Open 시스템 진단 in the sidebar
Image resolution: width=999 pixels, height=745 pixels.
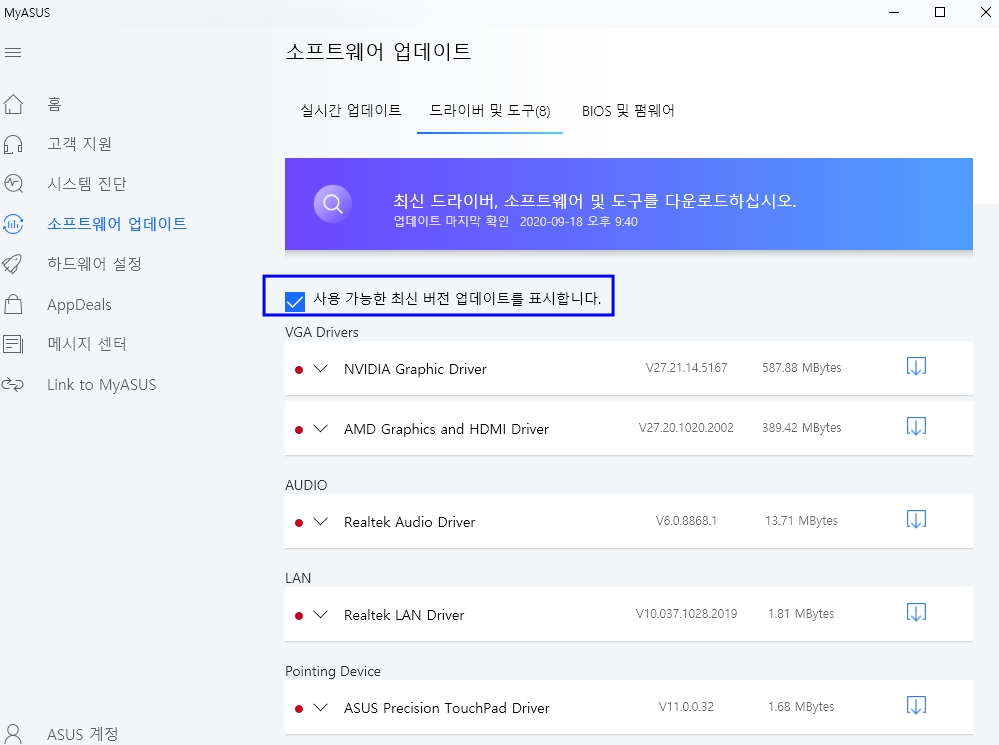tap(87, 184)
